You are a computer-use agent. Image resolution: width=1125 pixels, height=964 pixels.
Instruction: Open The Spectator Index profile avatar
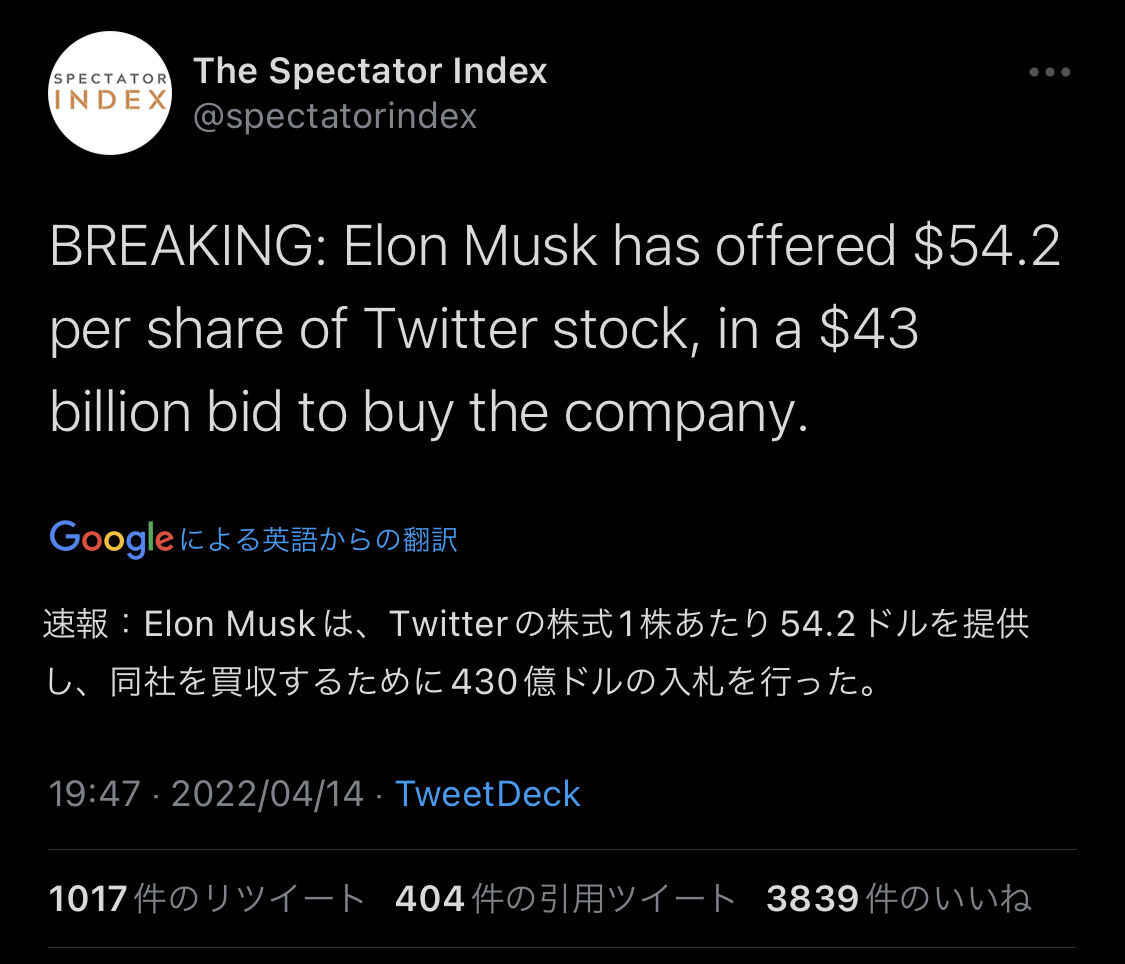point(110,93)
